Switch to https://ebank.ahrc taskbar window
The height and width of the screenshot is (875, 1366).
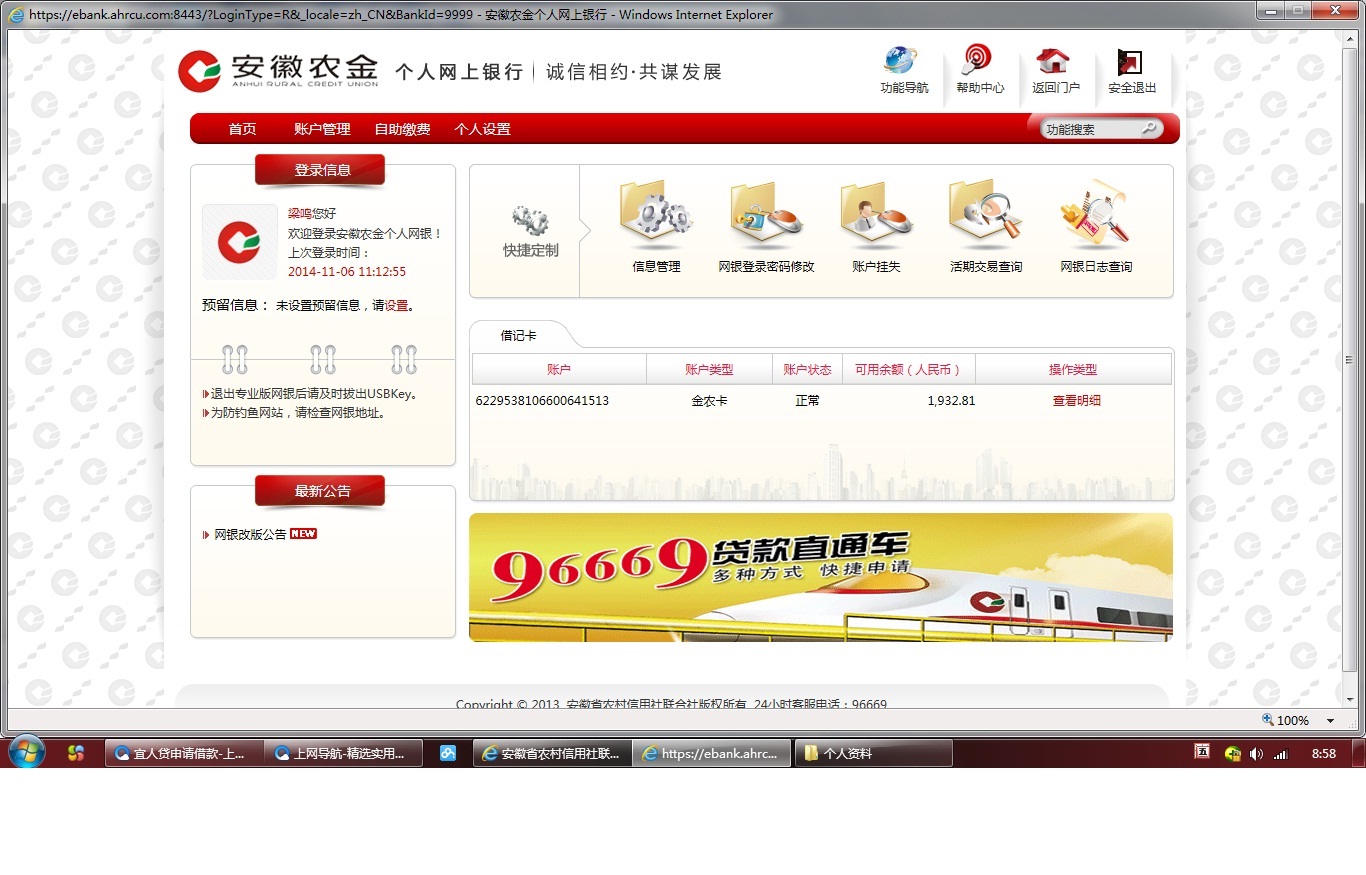pyautogui.click(x=712, y=753)
